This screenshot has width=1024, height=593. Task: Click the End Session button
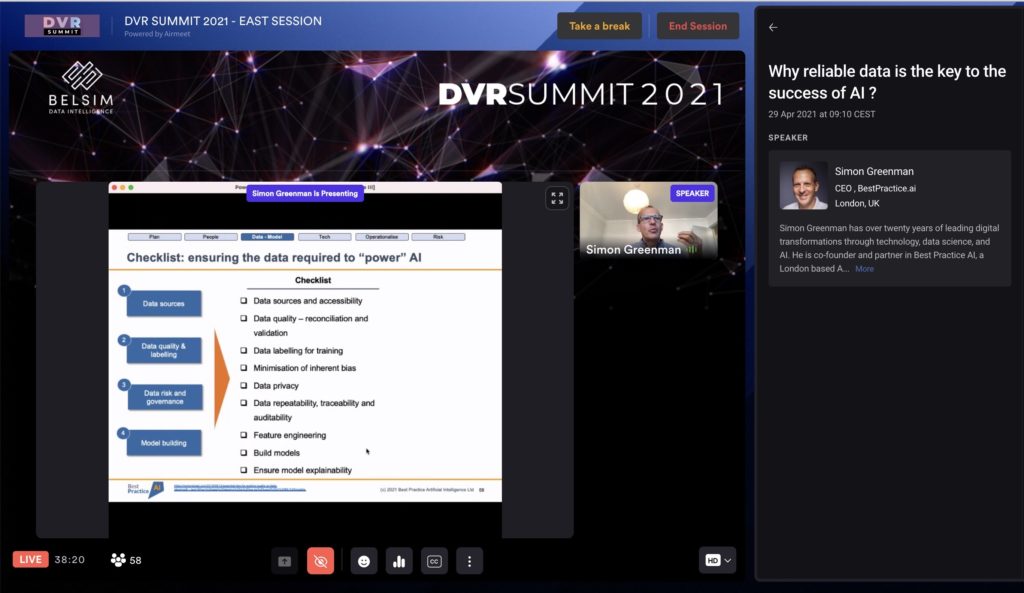[697, 26]
